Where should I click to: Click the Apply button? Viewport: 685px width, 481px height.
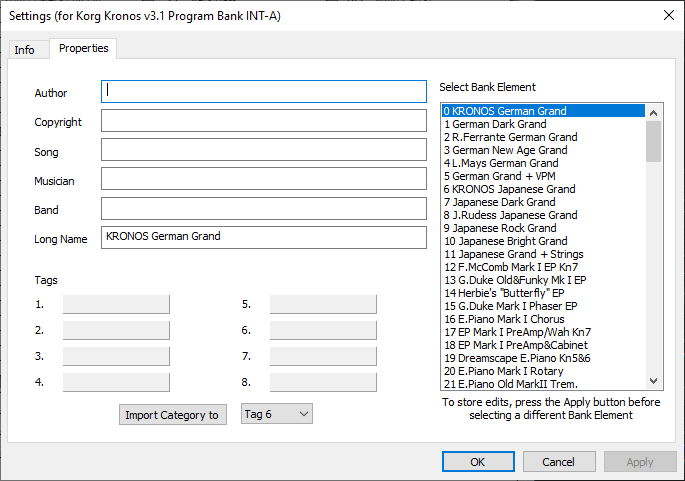point(640,462)
